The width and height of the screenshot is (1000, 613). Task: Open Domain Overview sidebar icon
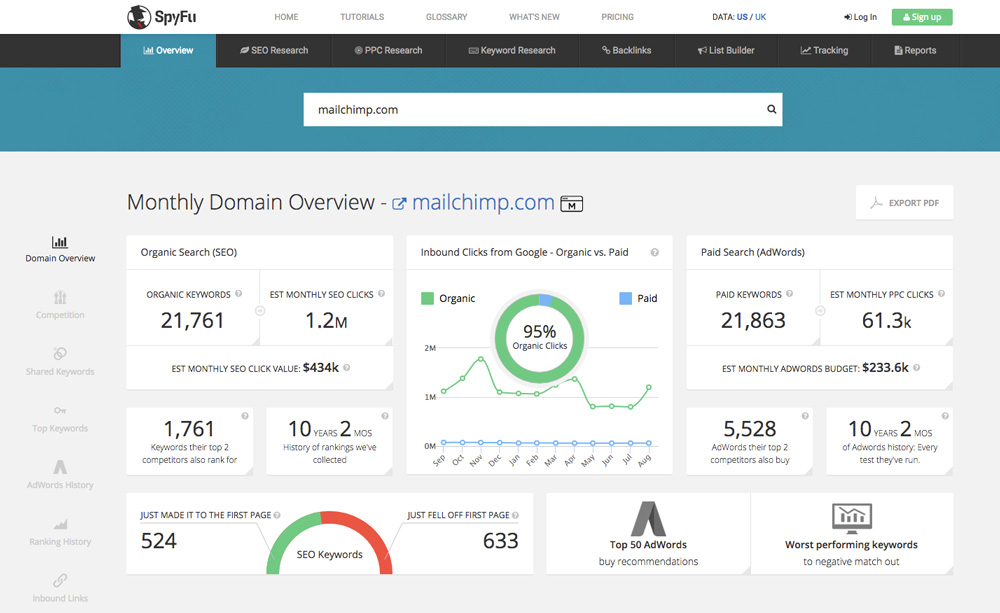pyautogui.click(x=60, y=242)
